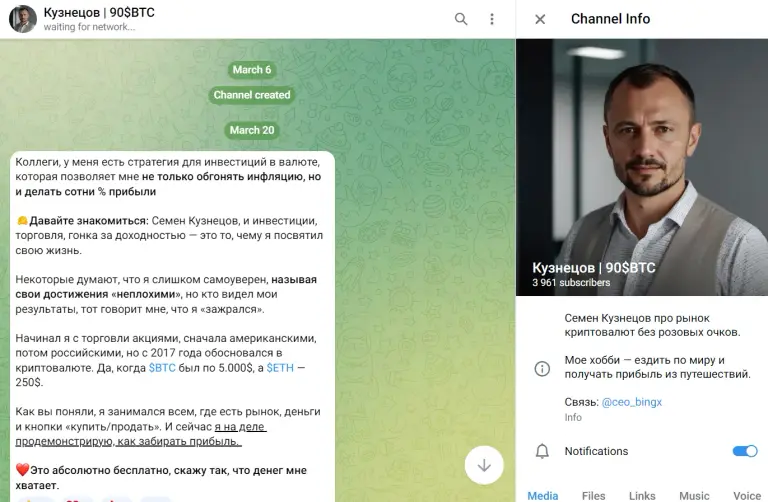Toggle the Notifications switch off
The image size is (768, 502).
click(x=745, y=451)
